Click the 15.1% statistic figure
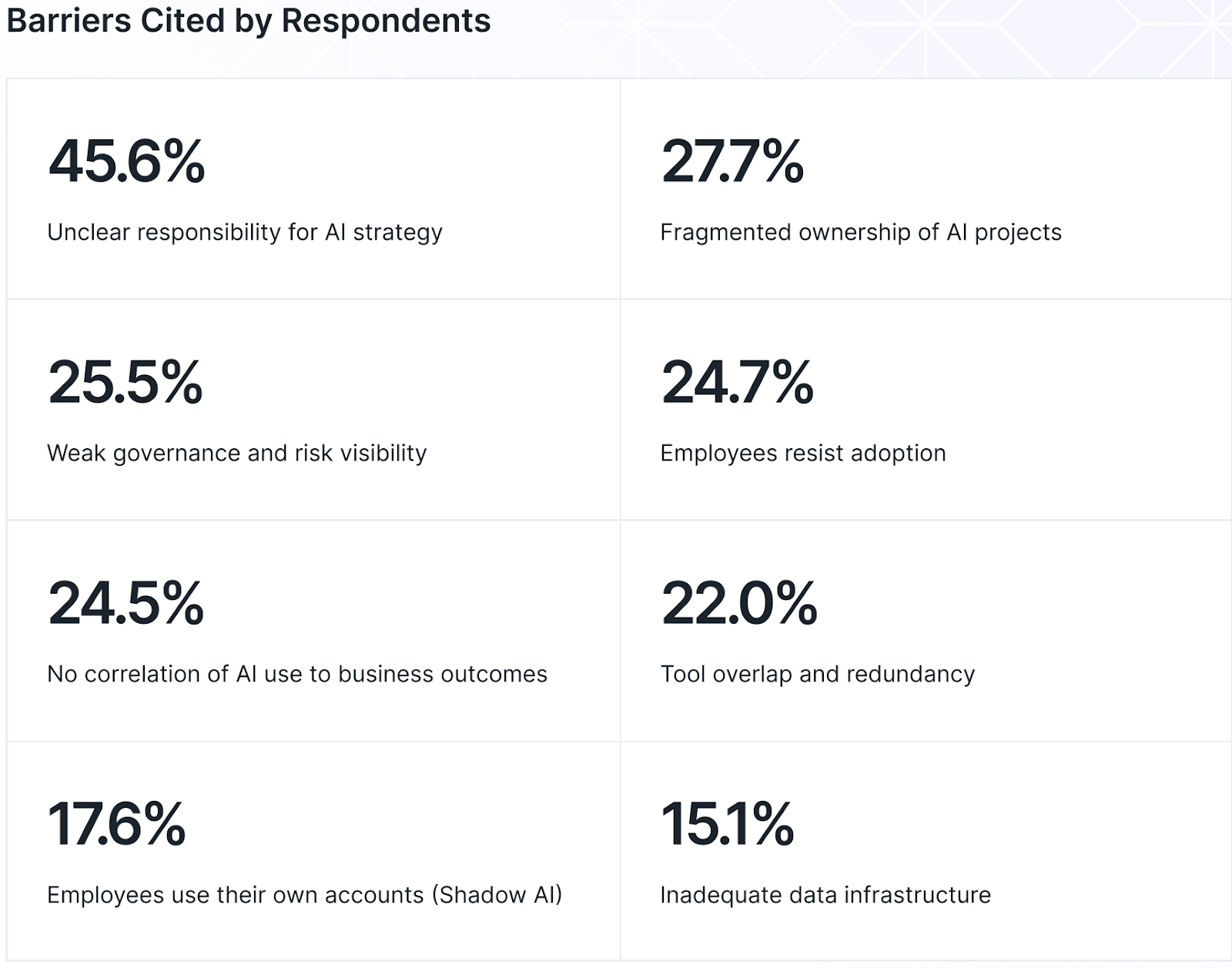Image resolution: width=1232 pixels, height=968 pixels. pyautogui.click(x=728, y=825)
